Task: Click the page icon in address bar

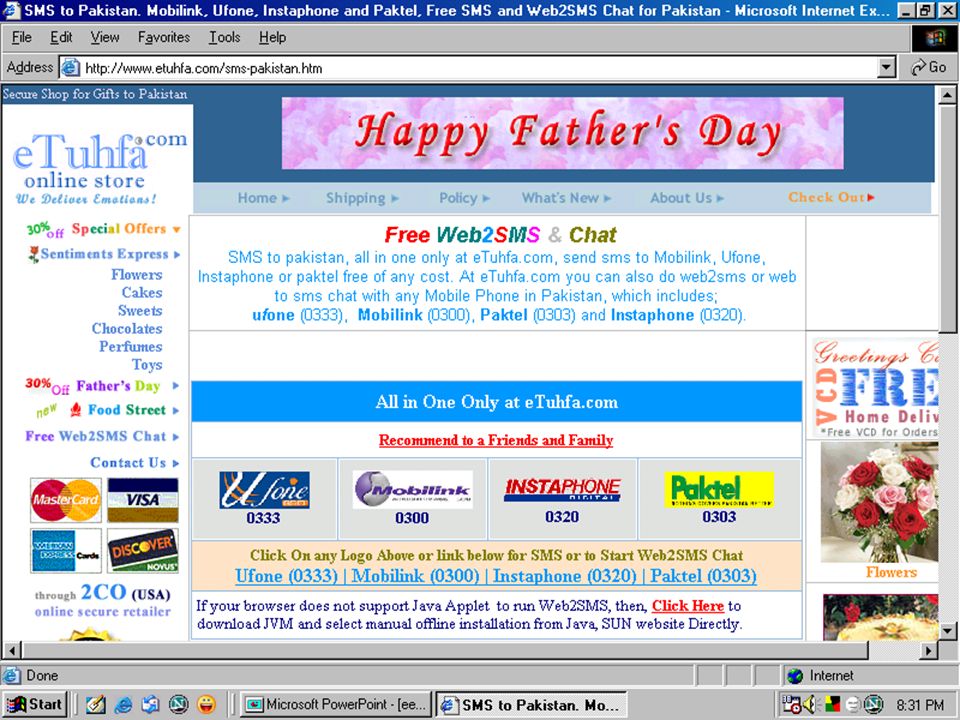Action: (70, 67)
